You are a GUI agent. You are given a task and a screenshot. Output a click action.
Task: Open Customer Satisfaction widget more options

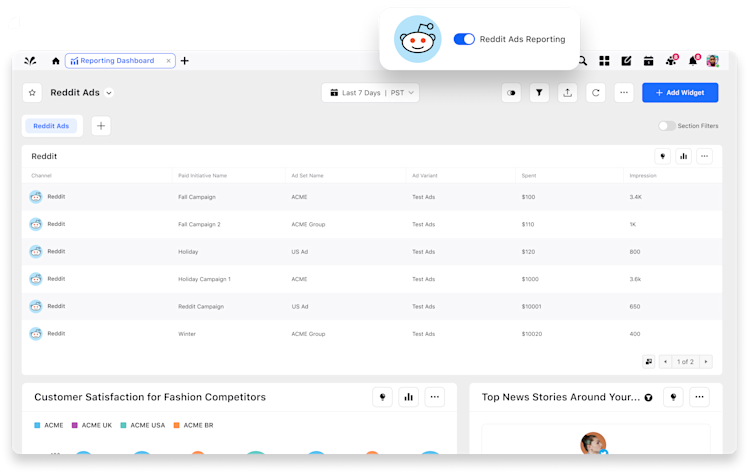coord(434,397)
